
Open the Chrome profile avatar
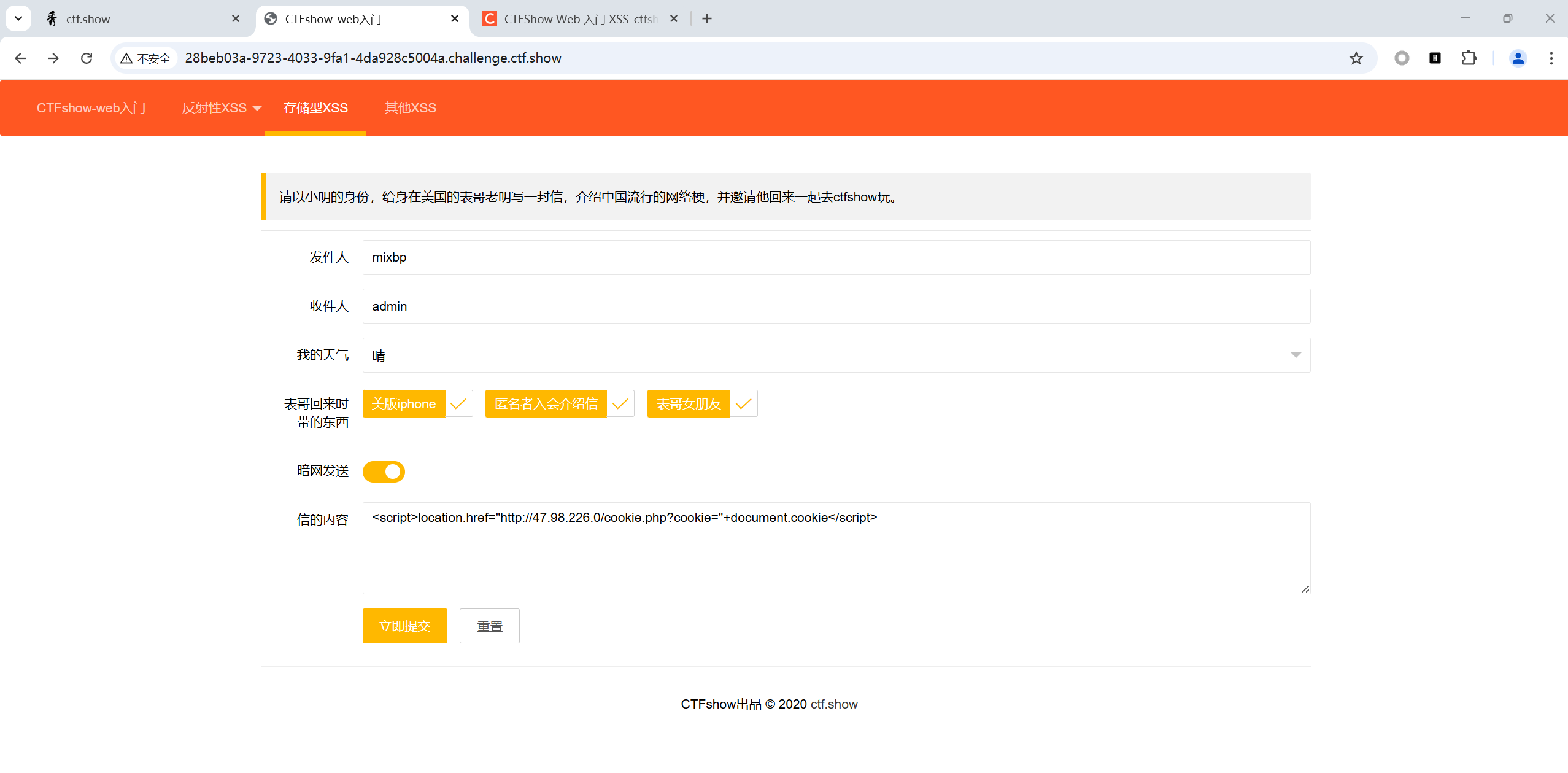[1518, 58]
